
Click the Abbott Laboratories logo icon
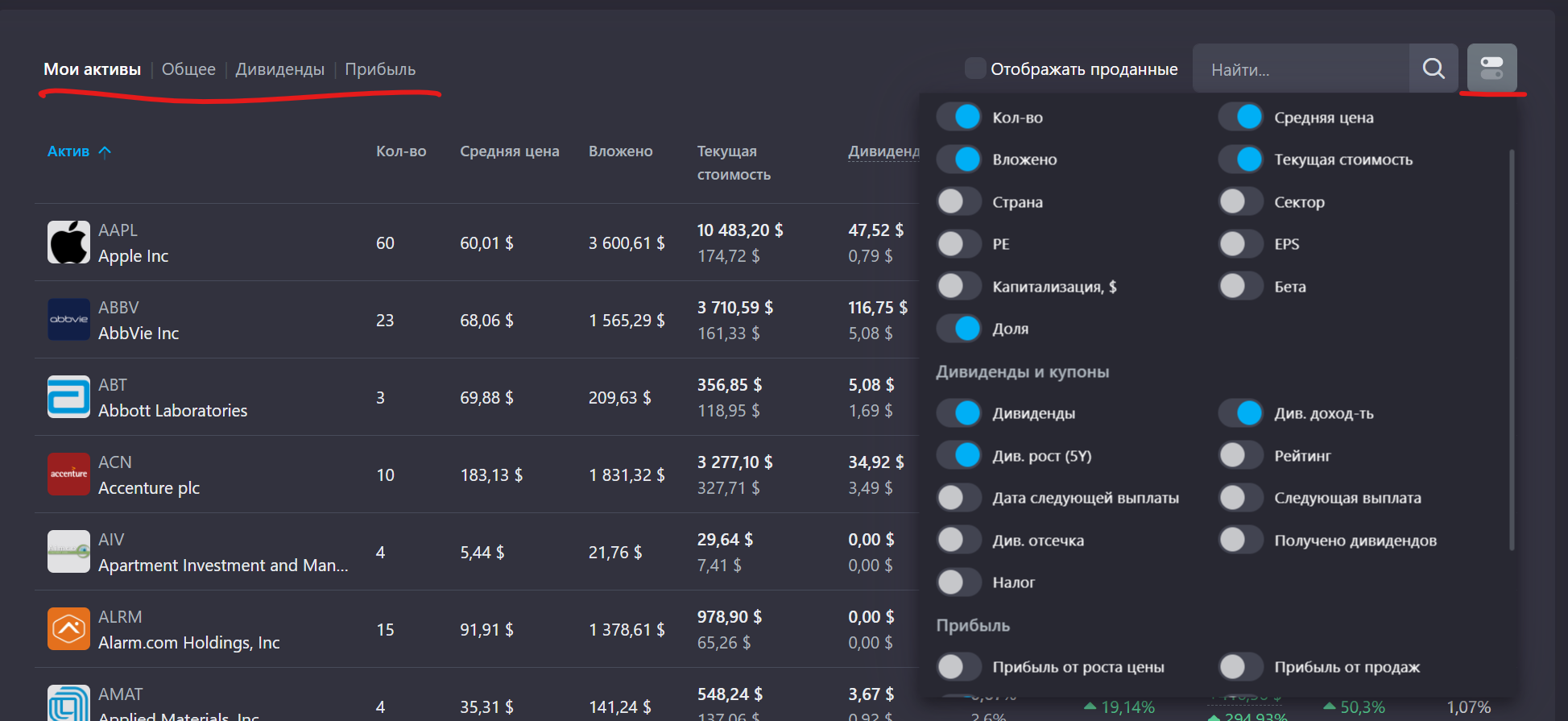click(x=68, y=397)
